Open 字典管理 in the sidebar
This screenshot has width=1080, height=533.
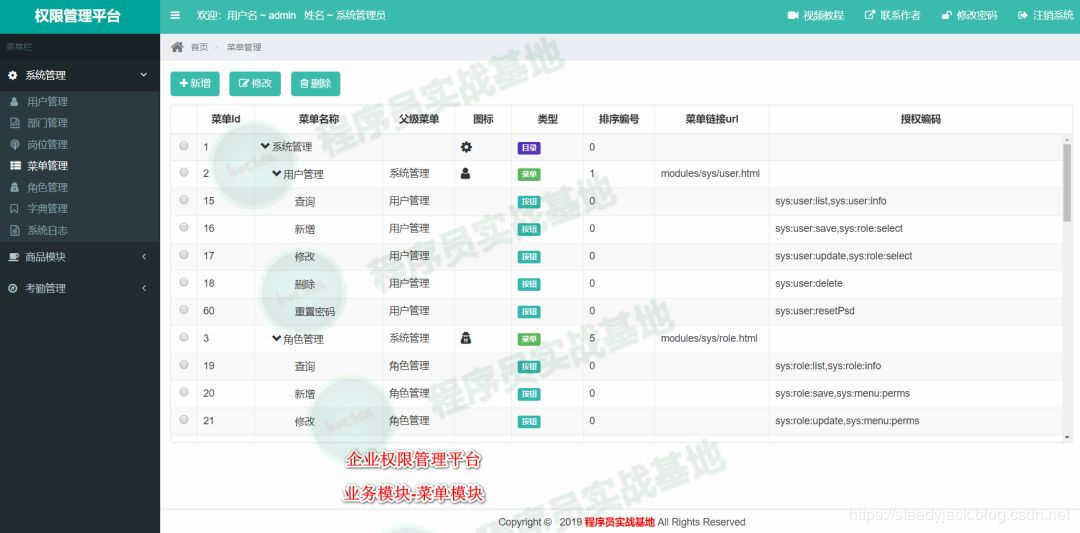pyautogui.click(x=48, y=209)
